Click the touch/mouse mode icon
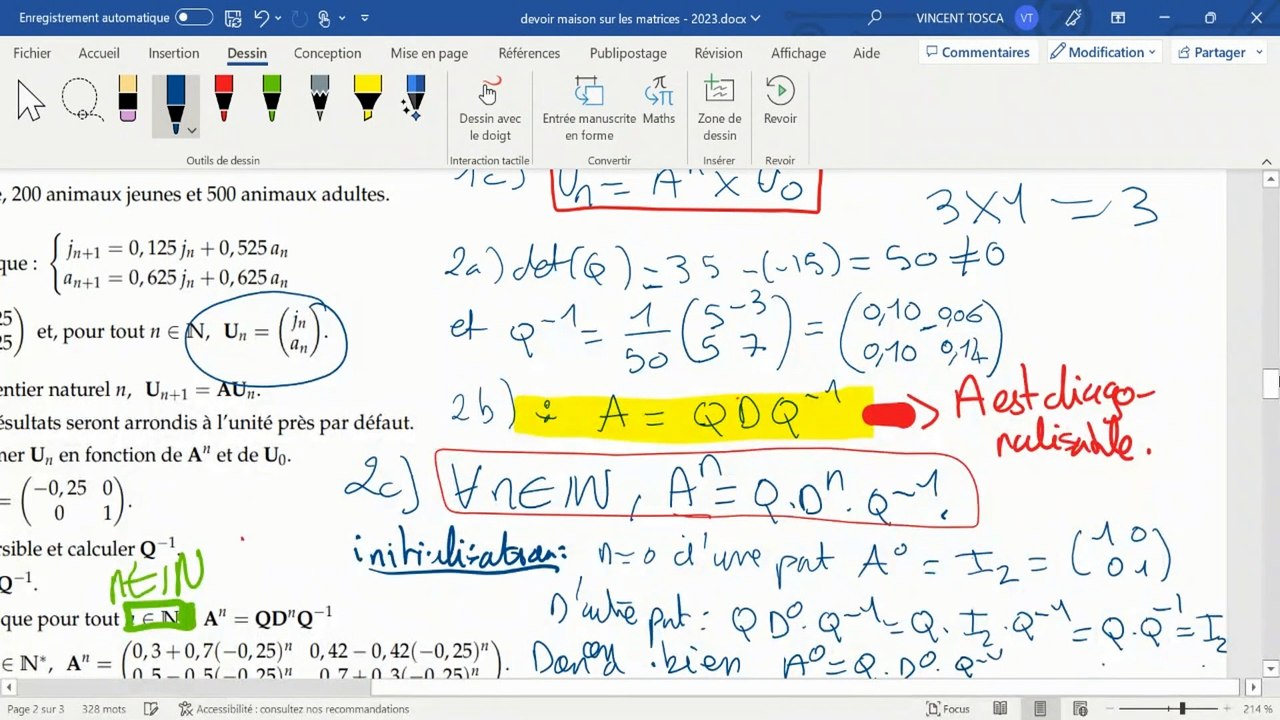This screenshot has height=720, width=1280. (325, 18)
